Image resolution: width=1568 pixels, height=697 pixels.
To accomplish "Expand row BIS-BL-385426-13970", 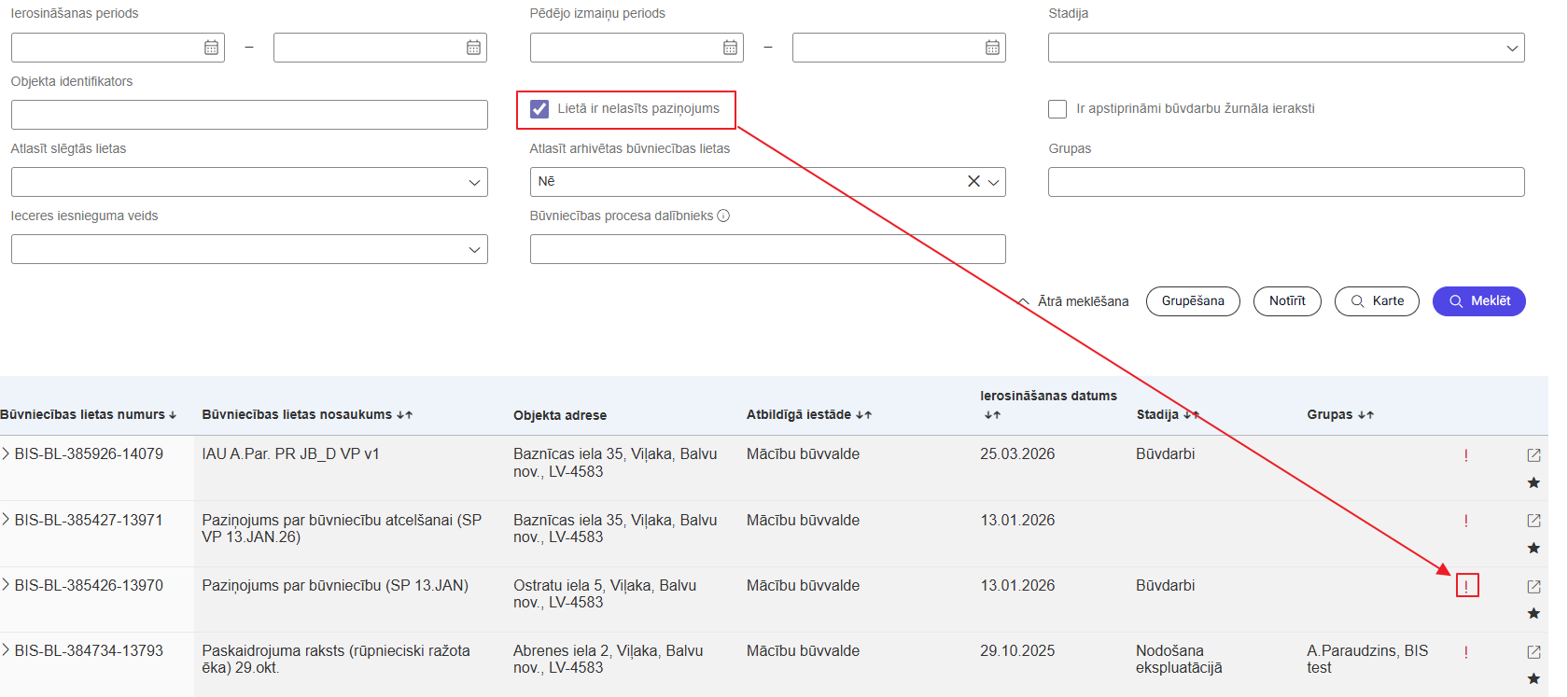I will (x=6, y=585).
